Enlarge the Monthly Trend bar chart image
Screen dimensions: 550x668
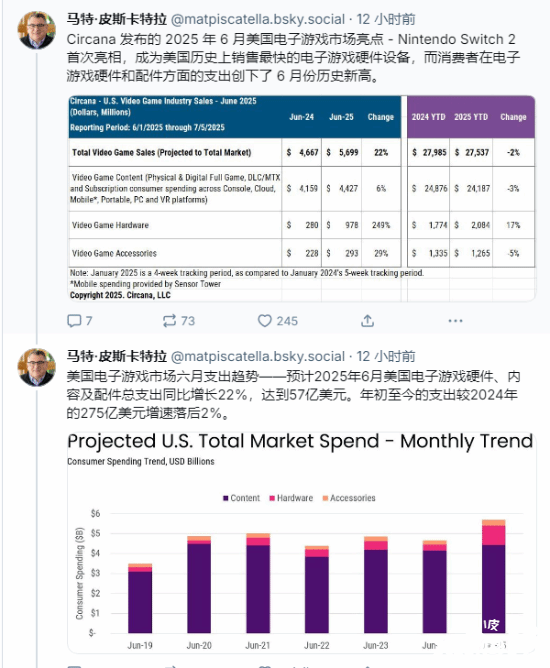[302, 543]
